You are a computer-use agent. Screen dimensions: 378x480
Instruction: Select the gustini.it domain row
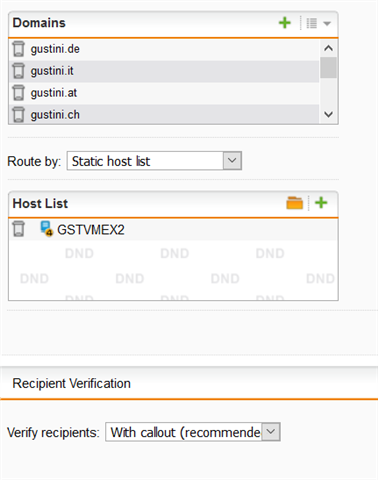coord(164,71)
